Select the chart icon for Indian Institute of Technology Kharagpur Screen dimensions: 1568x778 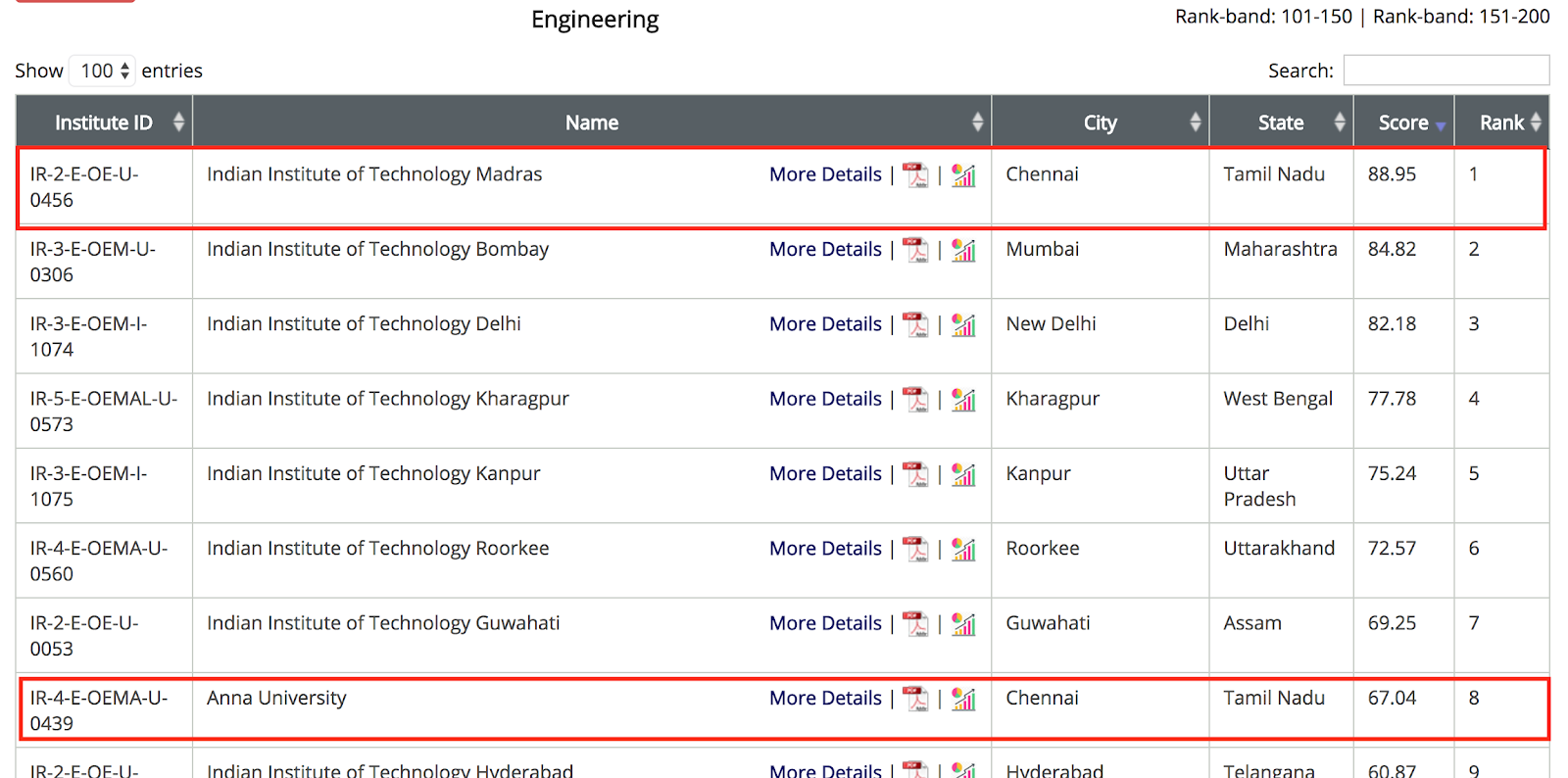click(963, 400)
